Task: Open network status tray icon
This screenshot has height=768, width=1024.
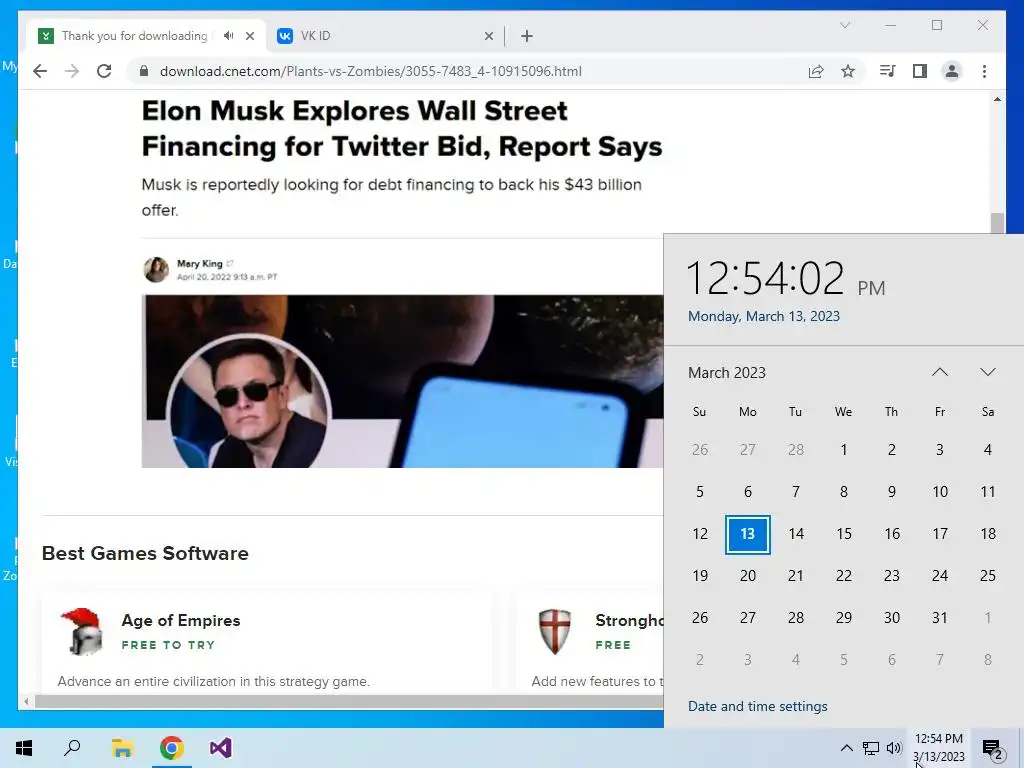Action: pyautogui.click(x=871, y=748)
